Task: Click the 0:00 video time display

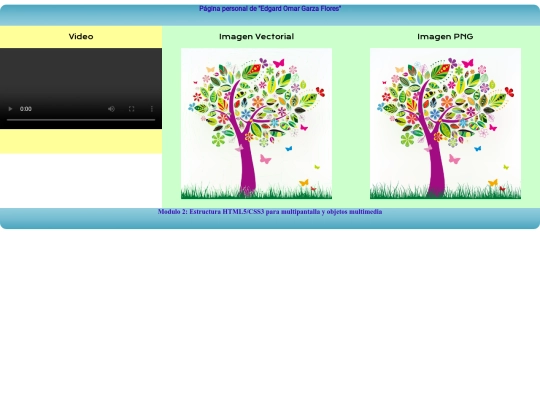Action: [26, 109]
